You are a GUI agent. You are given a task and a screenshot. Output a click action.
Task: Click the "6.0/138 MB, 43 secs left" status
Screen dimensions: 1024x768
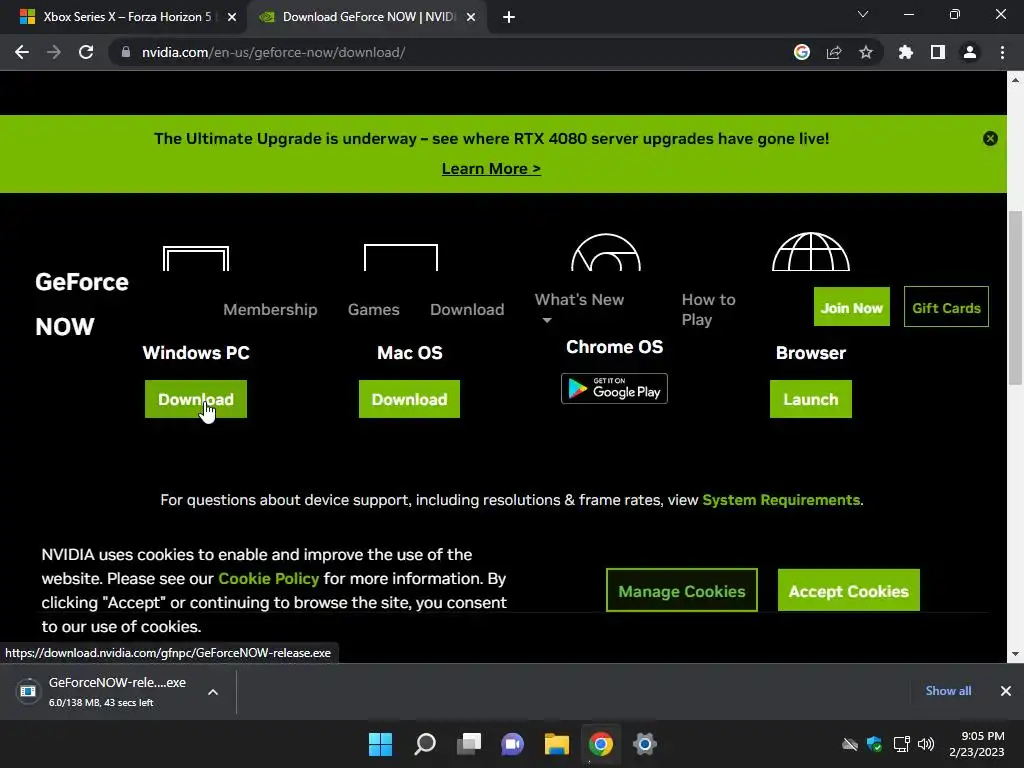pos(101,703)
